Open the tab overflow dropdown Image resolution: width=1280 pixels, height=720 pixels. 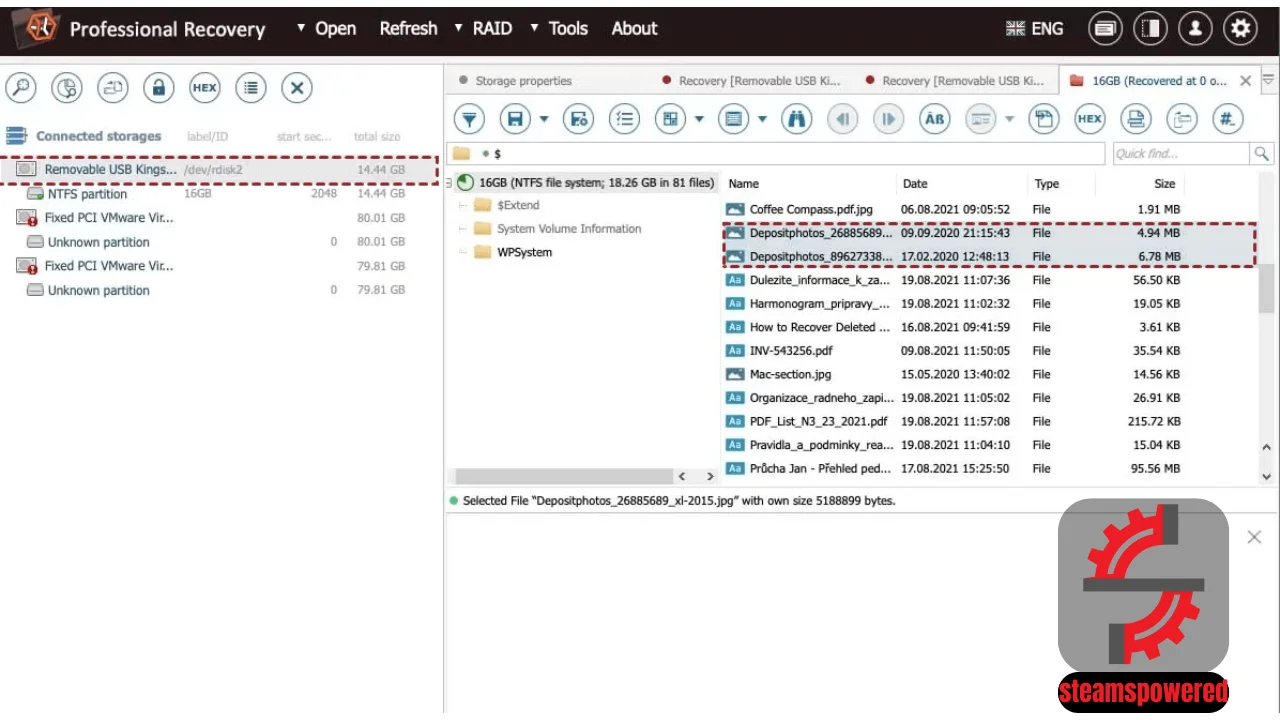point(1268,80)
